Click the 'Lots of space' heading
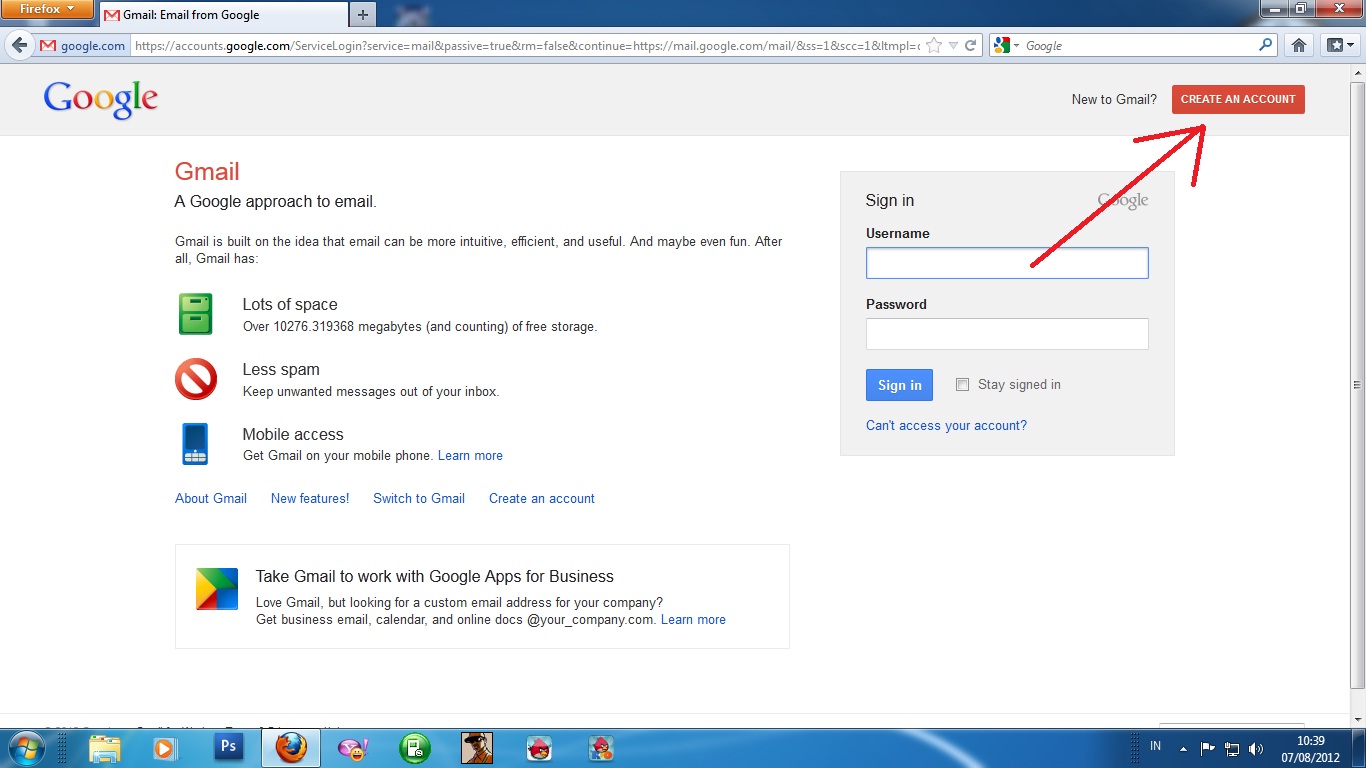 pos(290,305)
